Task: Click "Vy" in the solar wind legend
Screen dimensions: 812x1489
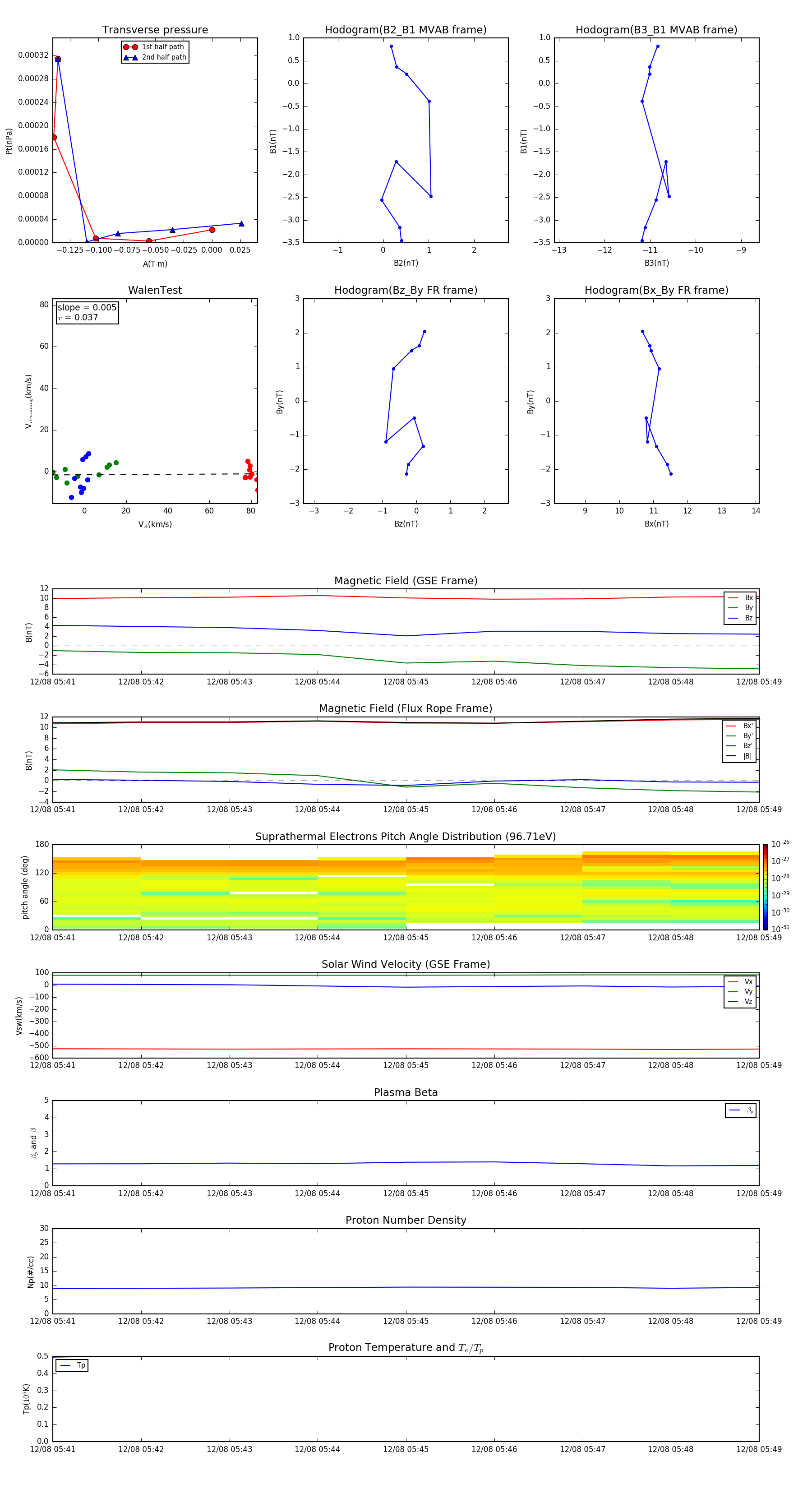Action: point(748,991)
